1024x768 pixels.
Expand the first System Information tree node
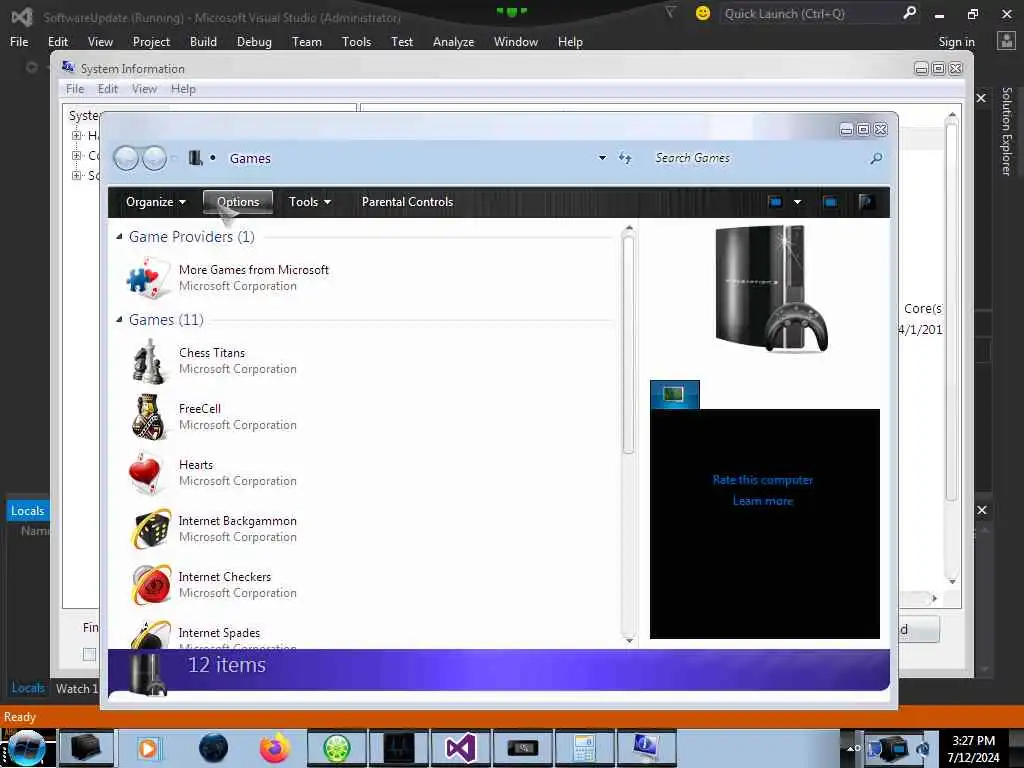[76, 135]
